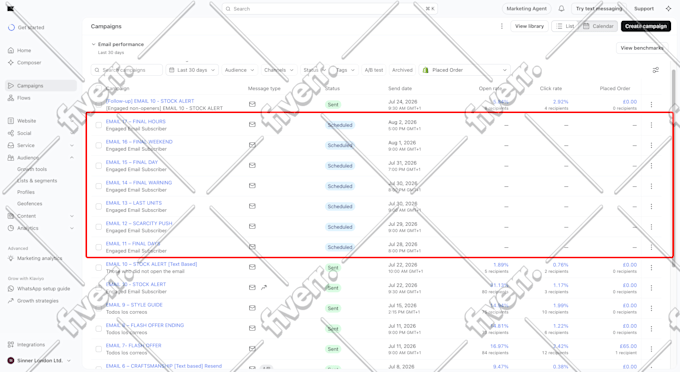Viewport: 680px width, 372px height.
Task: Click the View benchmarks button
Action: [x=642, y=48]
